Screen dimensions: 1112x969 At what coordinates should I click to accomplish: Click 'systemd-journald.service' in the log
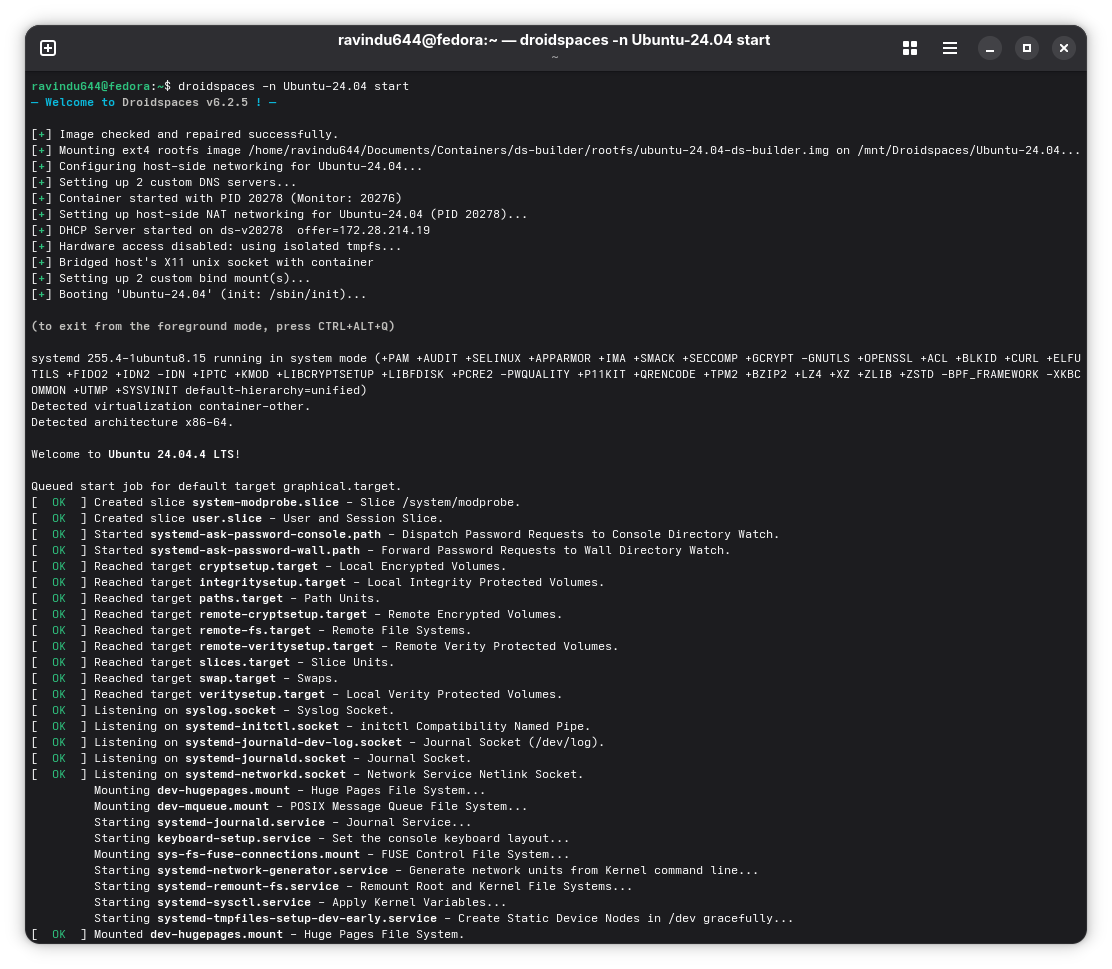point(241,823)
